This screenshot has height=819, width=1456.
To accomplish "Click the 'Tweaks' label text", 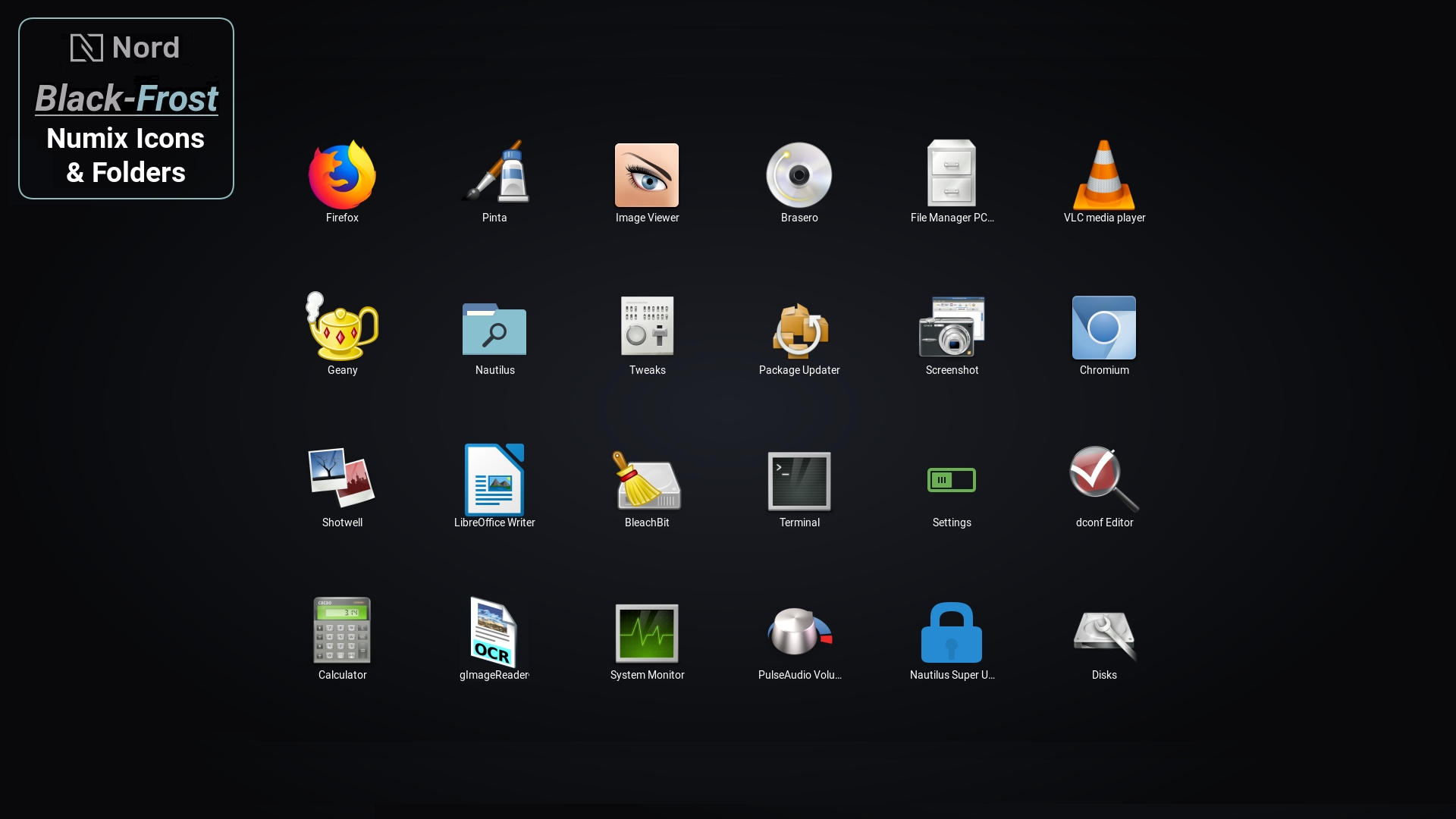I will [647, 370].
